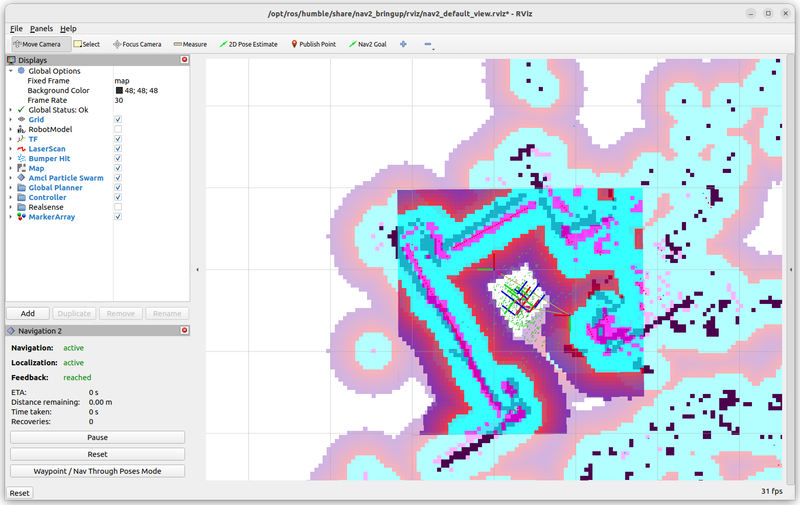
Task: Click Waypoint / Nav Through Poses Mode
Action: [x=97, y=471]
